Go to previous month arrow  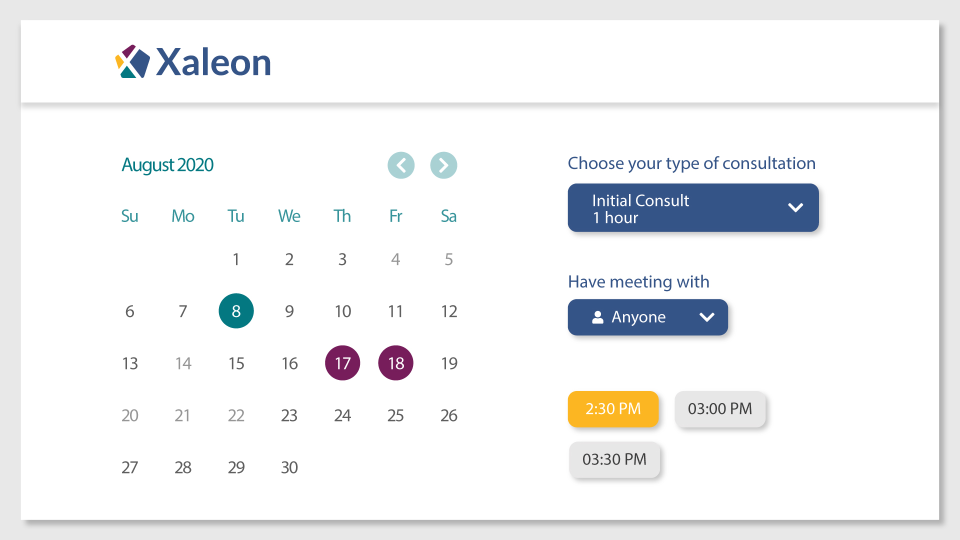tap(401, 165)
